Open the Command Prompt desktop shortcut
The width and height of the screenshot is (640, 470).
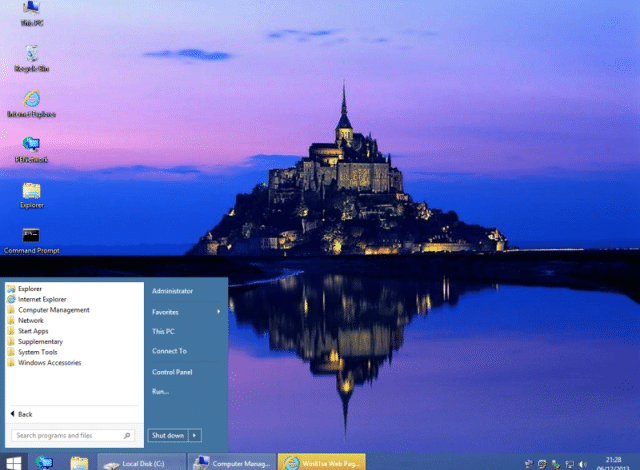(31, 241)
